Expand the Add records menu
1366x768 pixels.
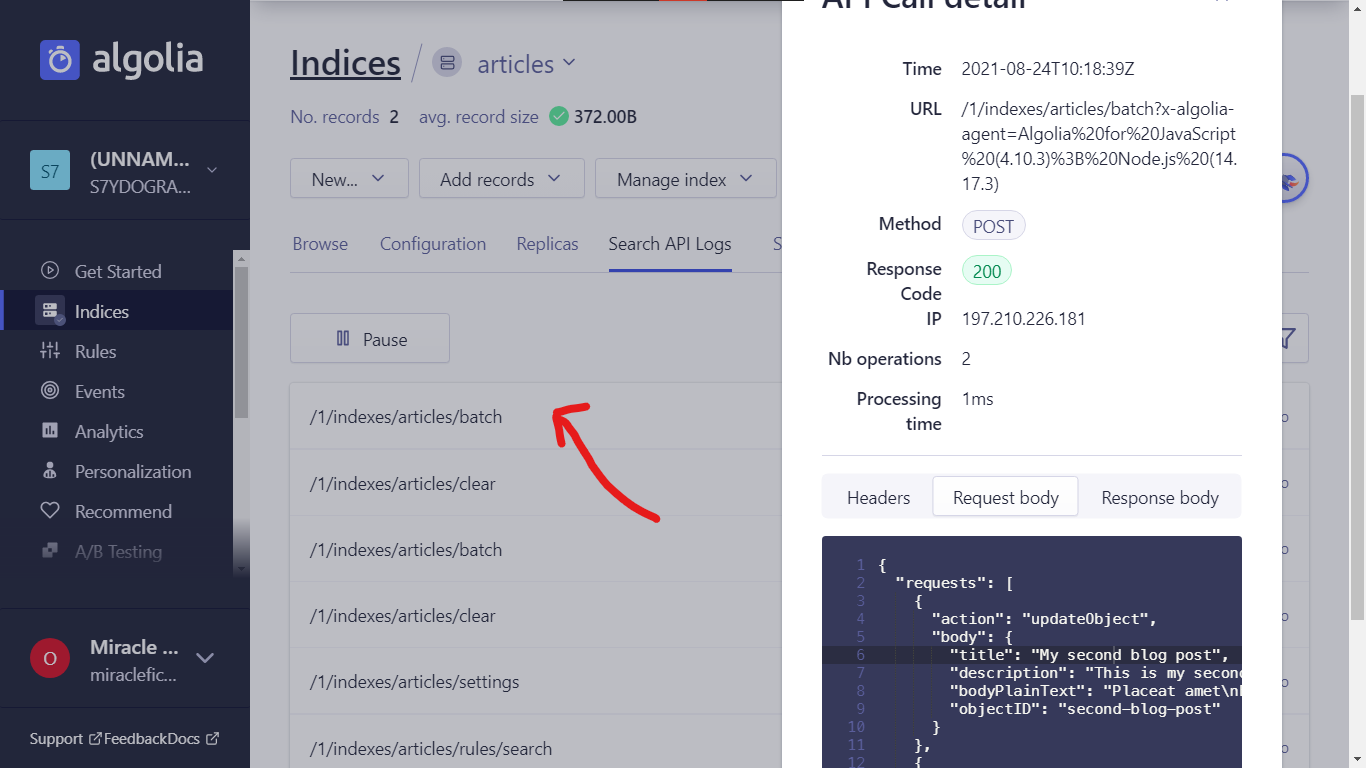click(501, 178)
